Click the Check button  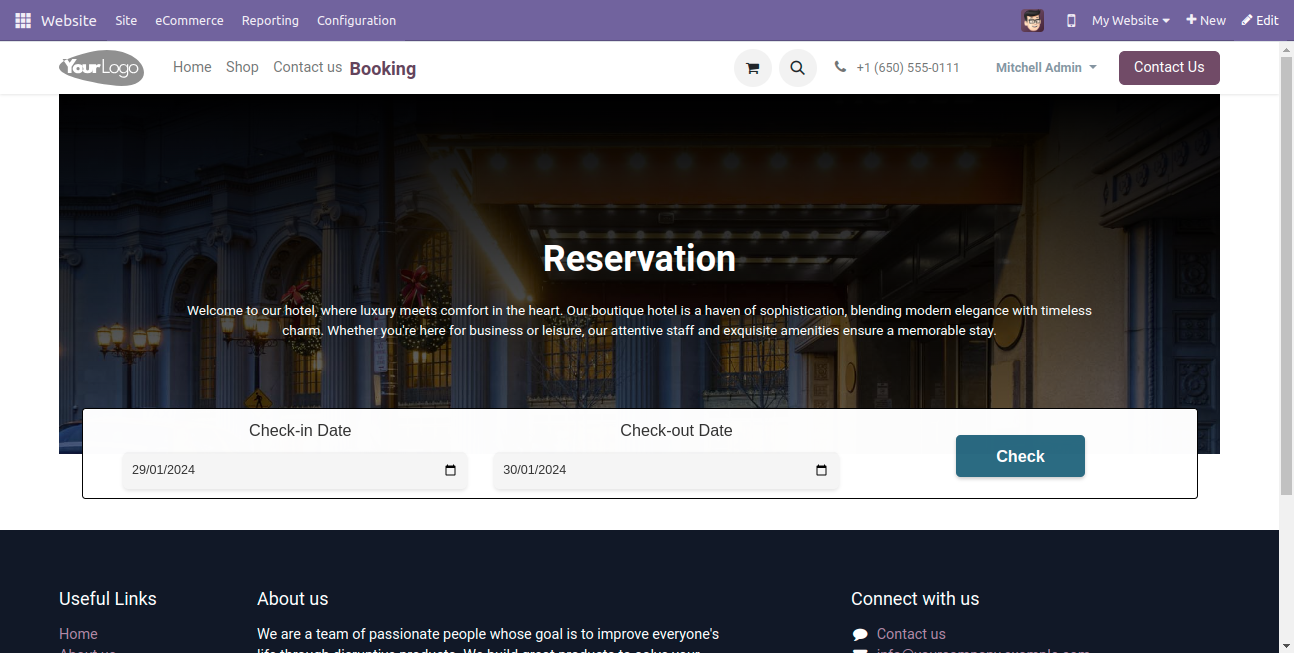1020,456
